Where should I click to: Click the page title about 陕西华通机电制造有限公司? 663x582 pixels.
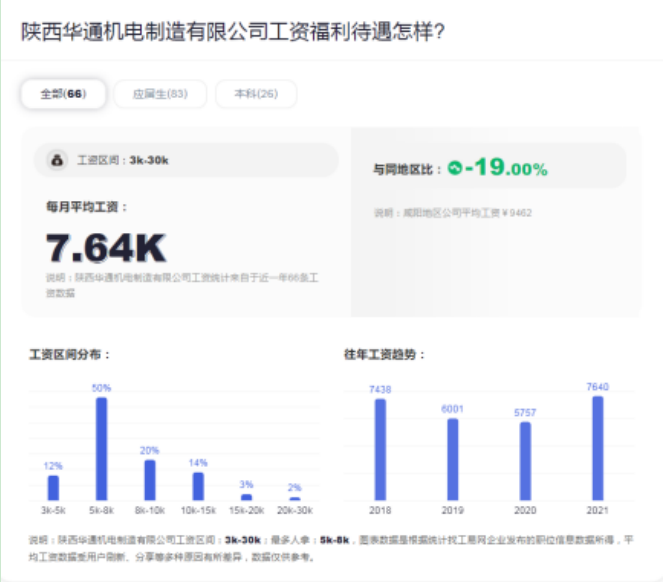click(233, 32)
